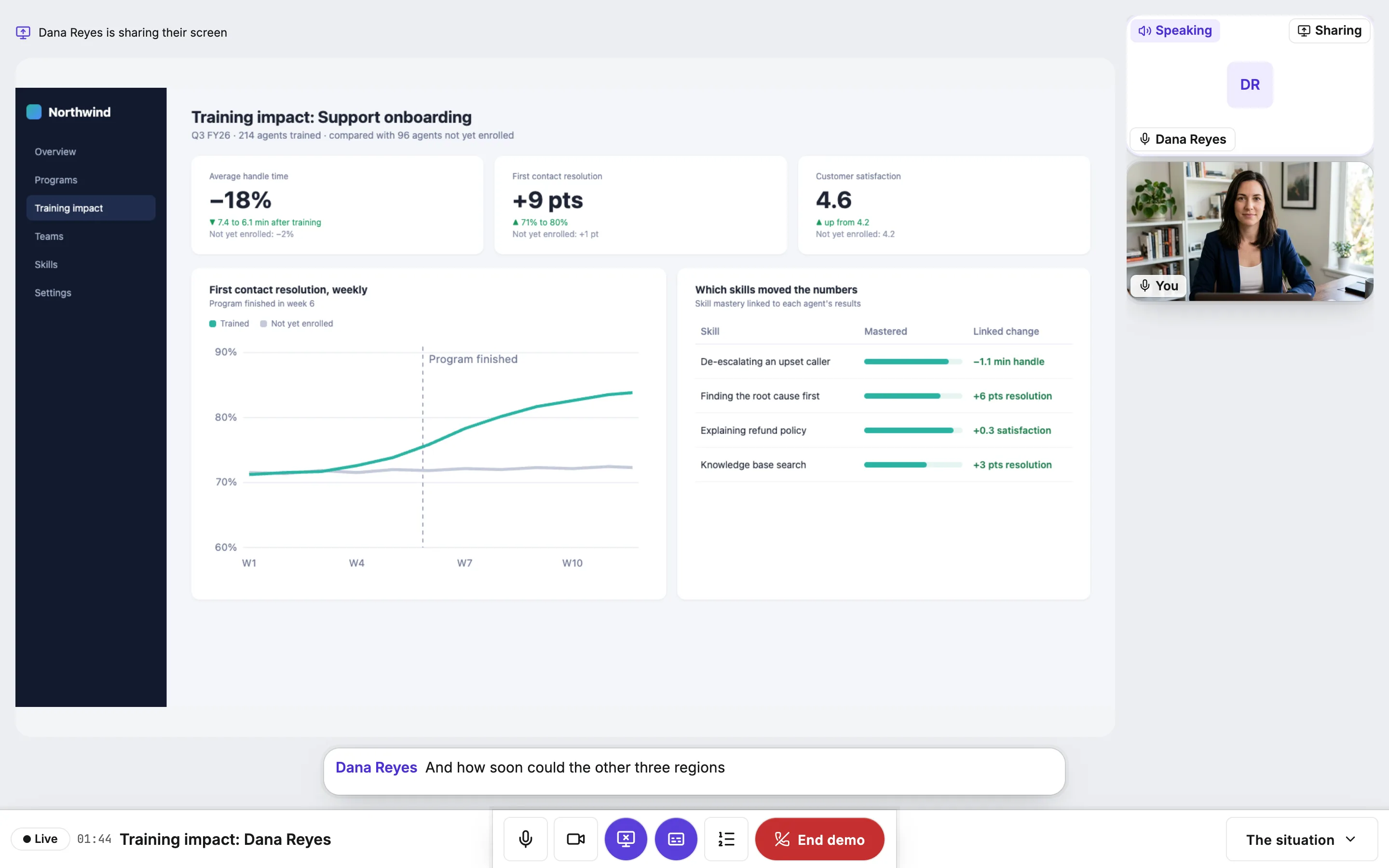Click the Not yet enrolled legend swatch
This screenshot has width=1389, height=868.
coord(263,324)
